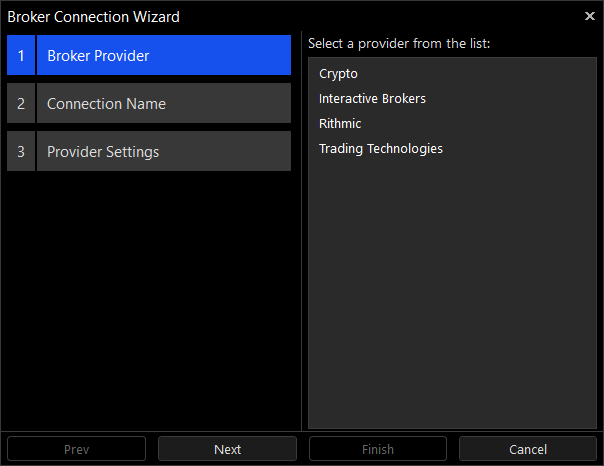The width and height of the screenshot is (604, 466).
Task: Click the step number 1 box
Action: [x=21, y=55]
